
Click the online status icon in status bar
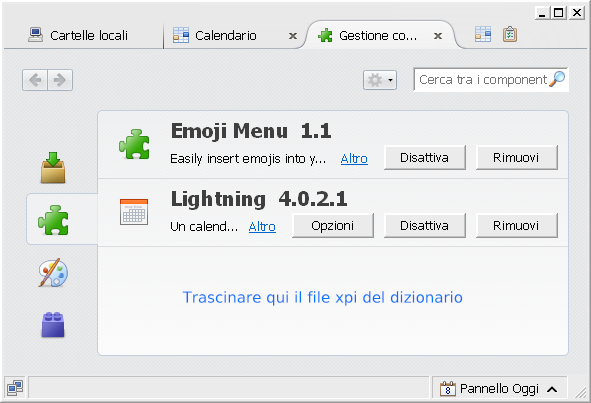(15, 388)
